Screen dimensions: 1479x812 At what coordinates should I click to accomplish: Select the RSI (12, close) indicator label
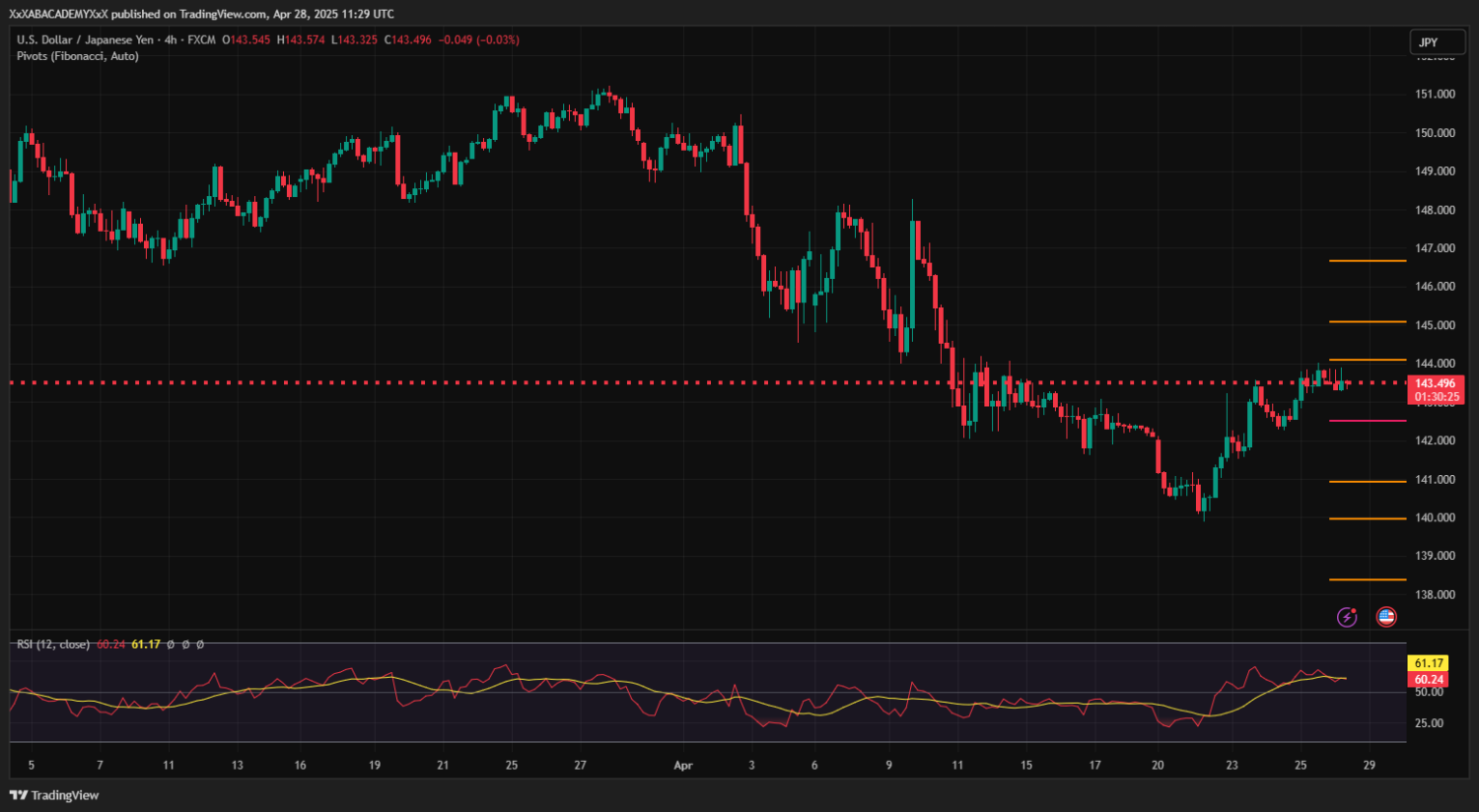tap(53, 644)
